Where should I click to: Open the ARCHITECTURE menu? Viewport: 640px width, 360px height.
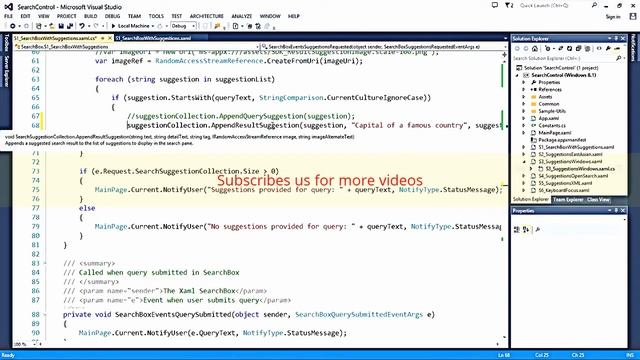tap(207, 16)
